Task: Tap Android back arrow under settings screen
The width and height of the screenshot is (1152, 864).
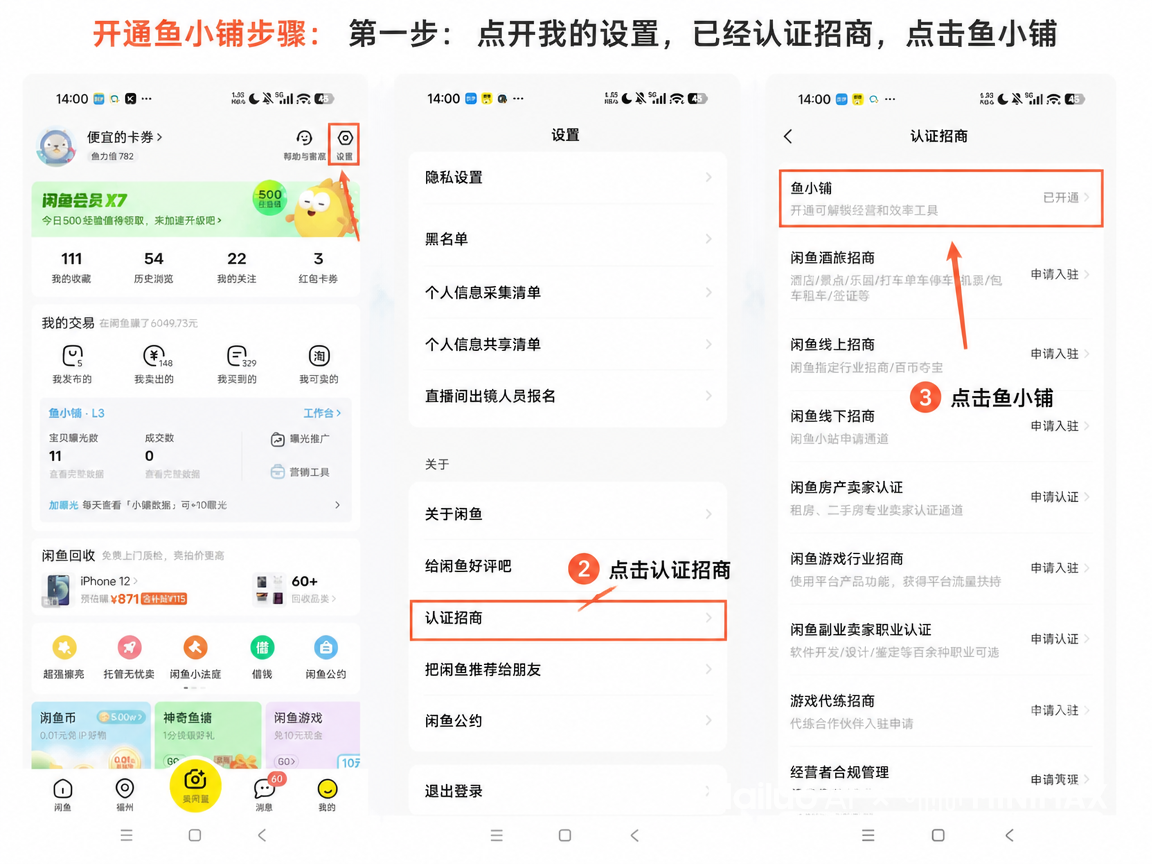Action: point(635,835)
